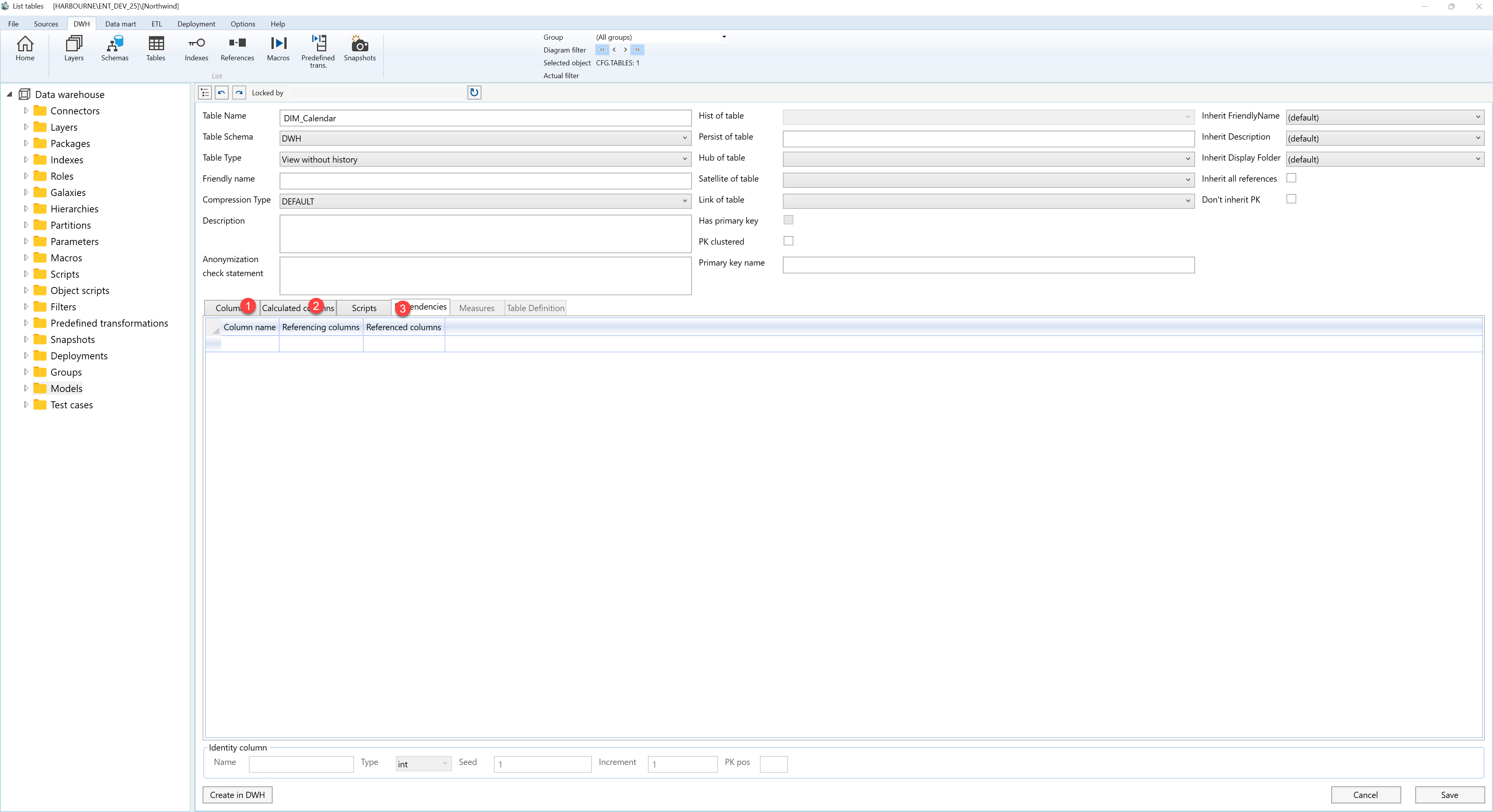Go to first diagram filter

pyautogui.click(x=602, y=50)
